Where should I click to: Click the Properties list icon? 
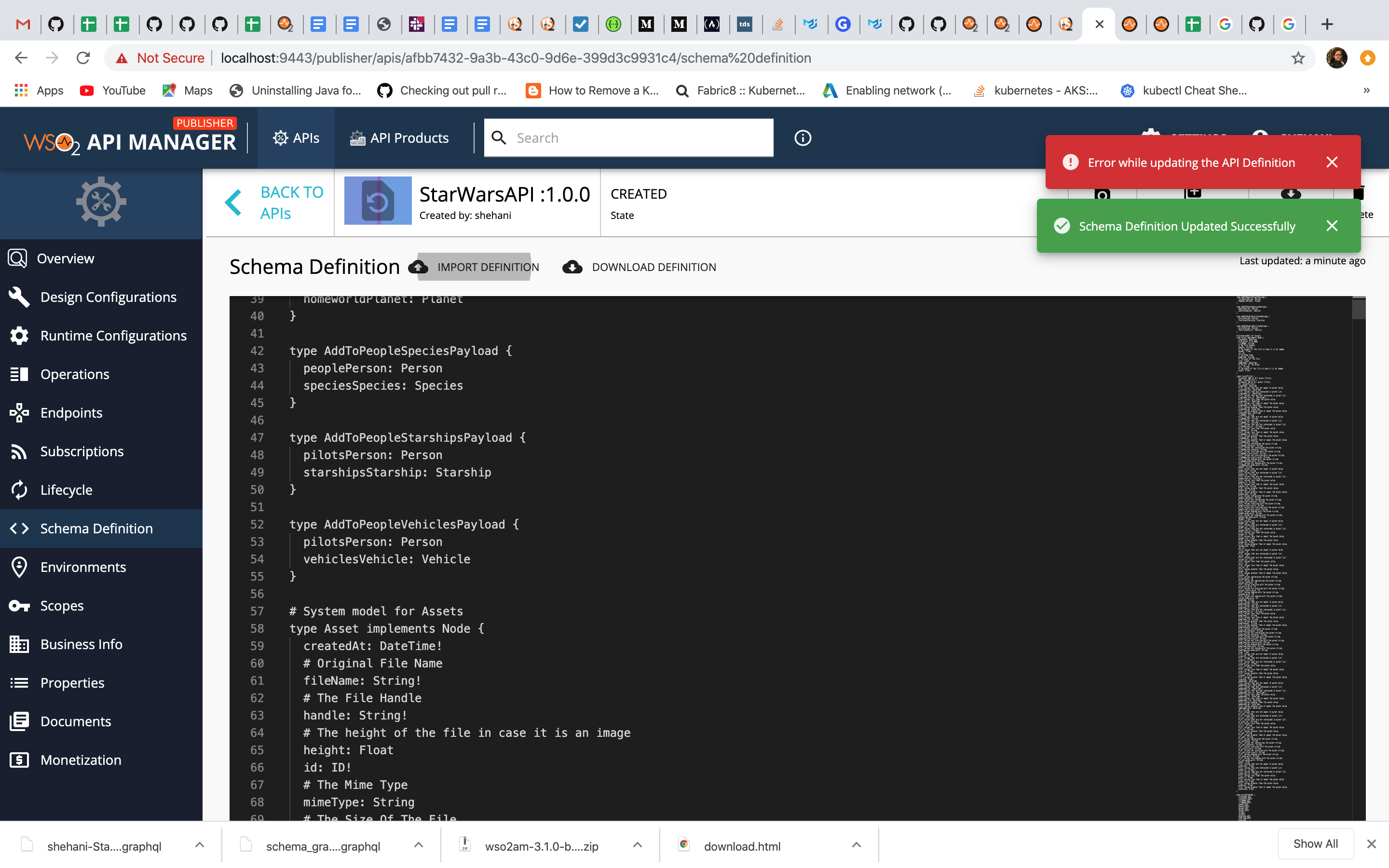pyautogui.click(x=19, y=682)
